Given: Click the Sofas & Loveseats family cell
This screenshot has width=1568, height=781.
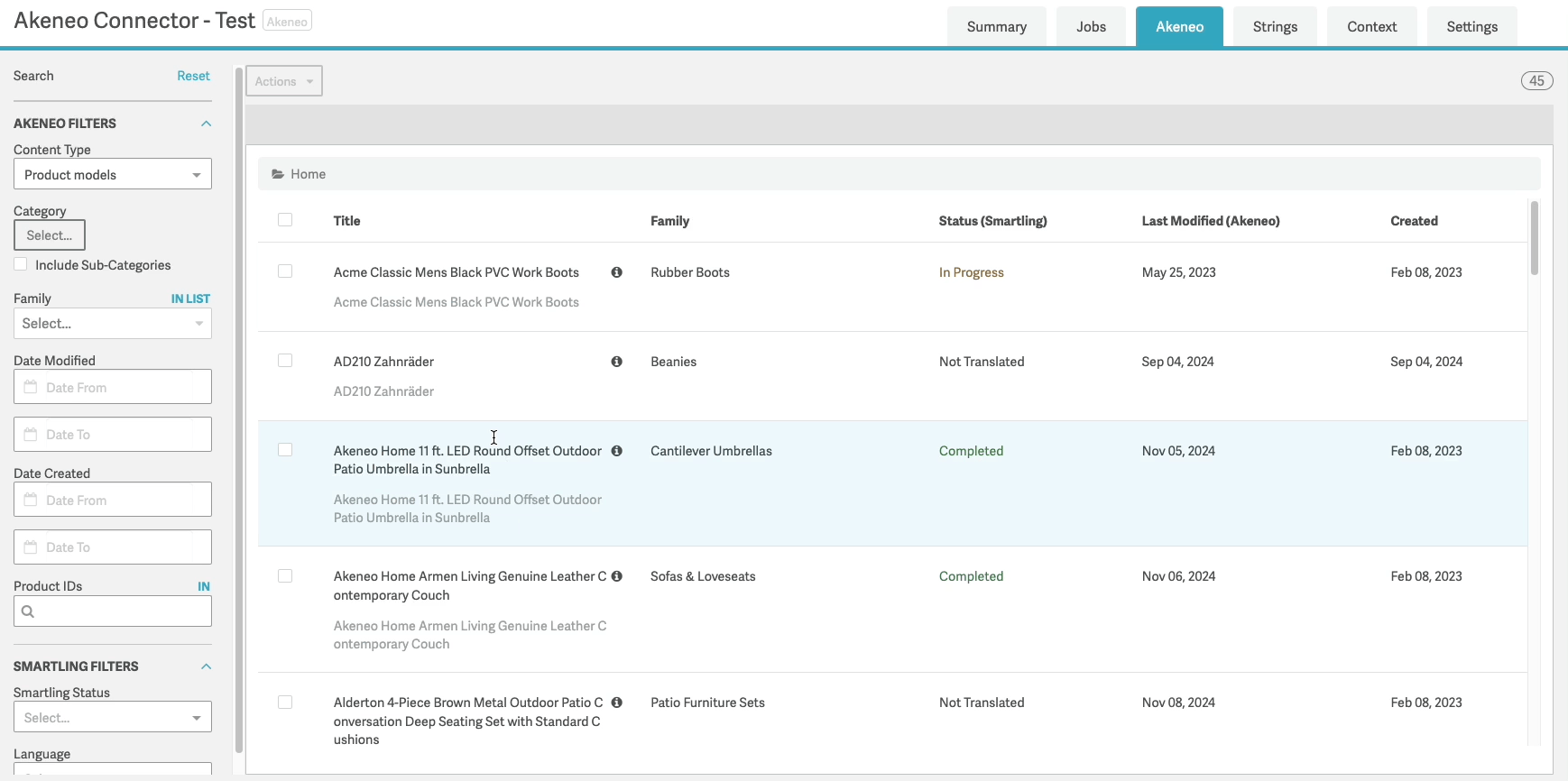Looking at the screenshot, I should point(703,576).
